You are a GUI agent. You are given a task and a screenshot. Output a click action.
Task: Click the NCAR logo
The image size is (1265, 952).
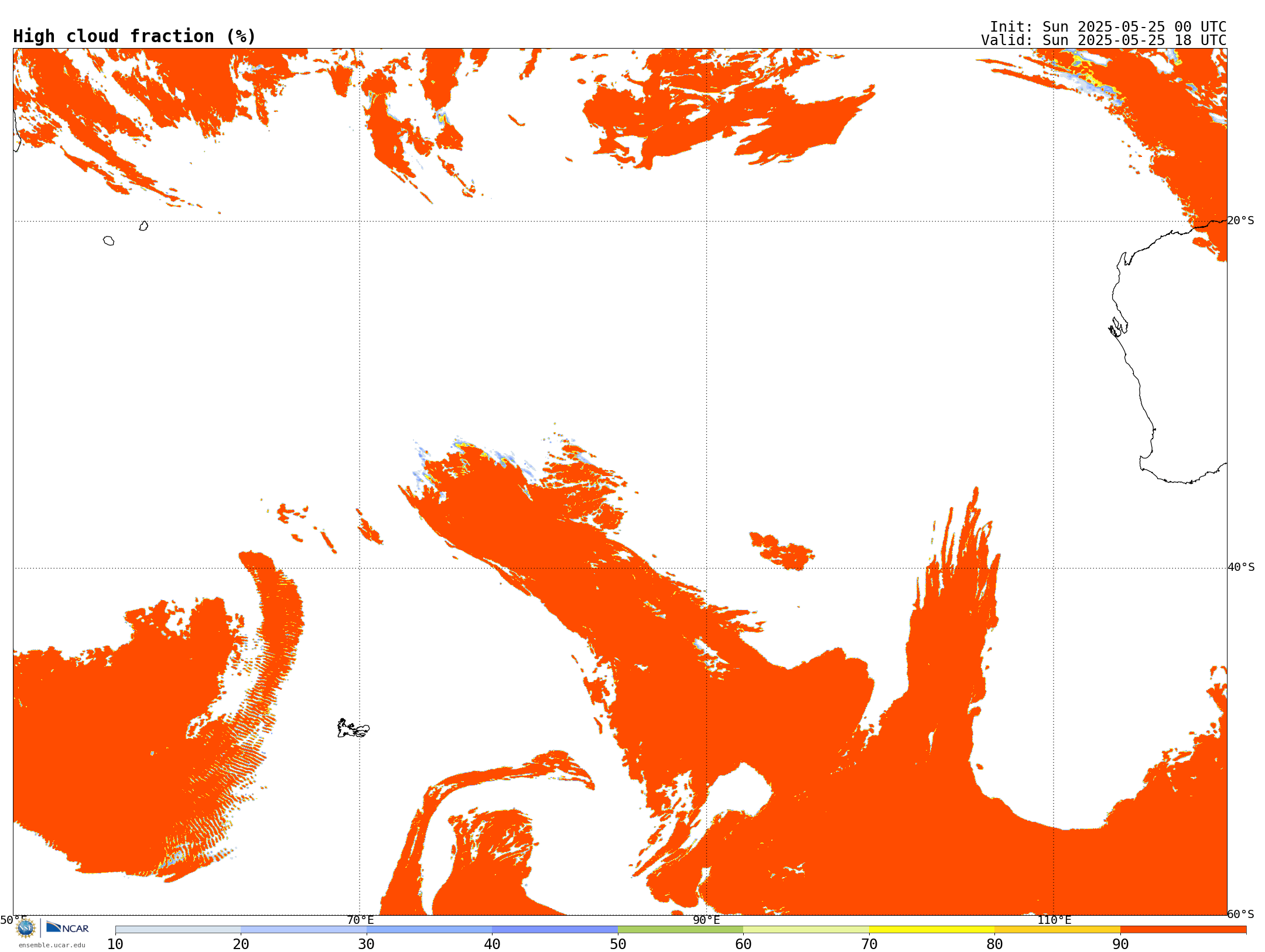point(67,927)
